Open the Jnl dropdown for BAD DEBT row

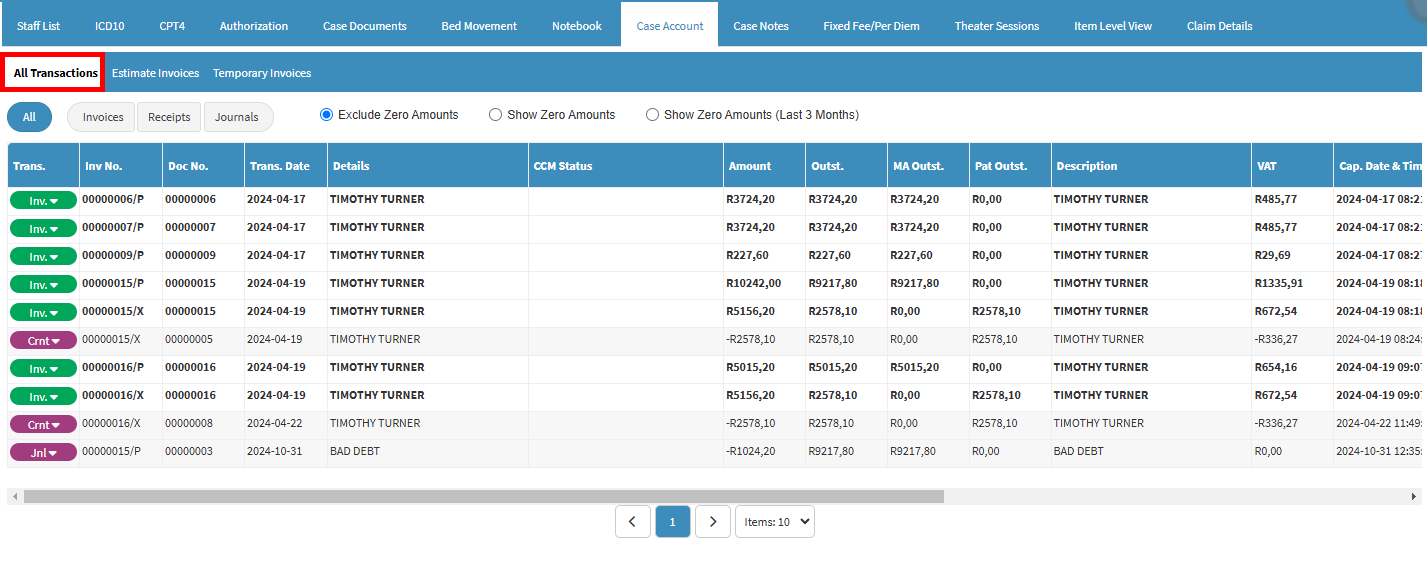point(43,452)
